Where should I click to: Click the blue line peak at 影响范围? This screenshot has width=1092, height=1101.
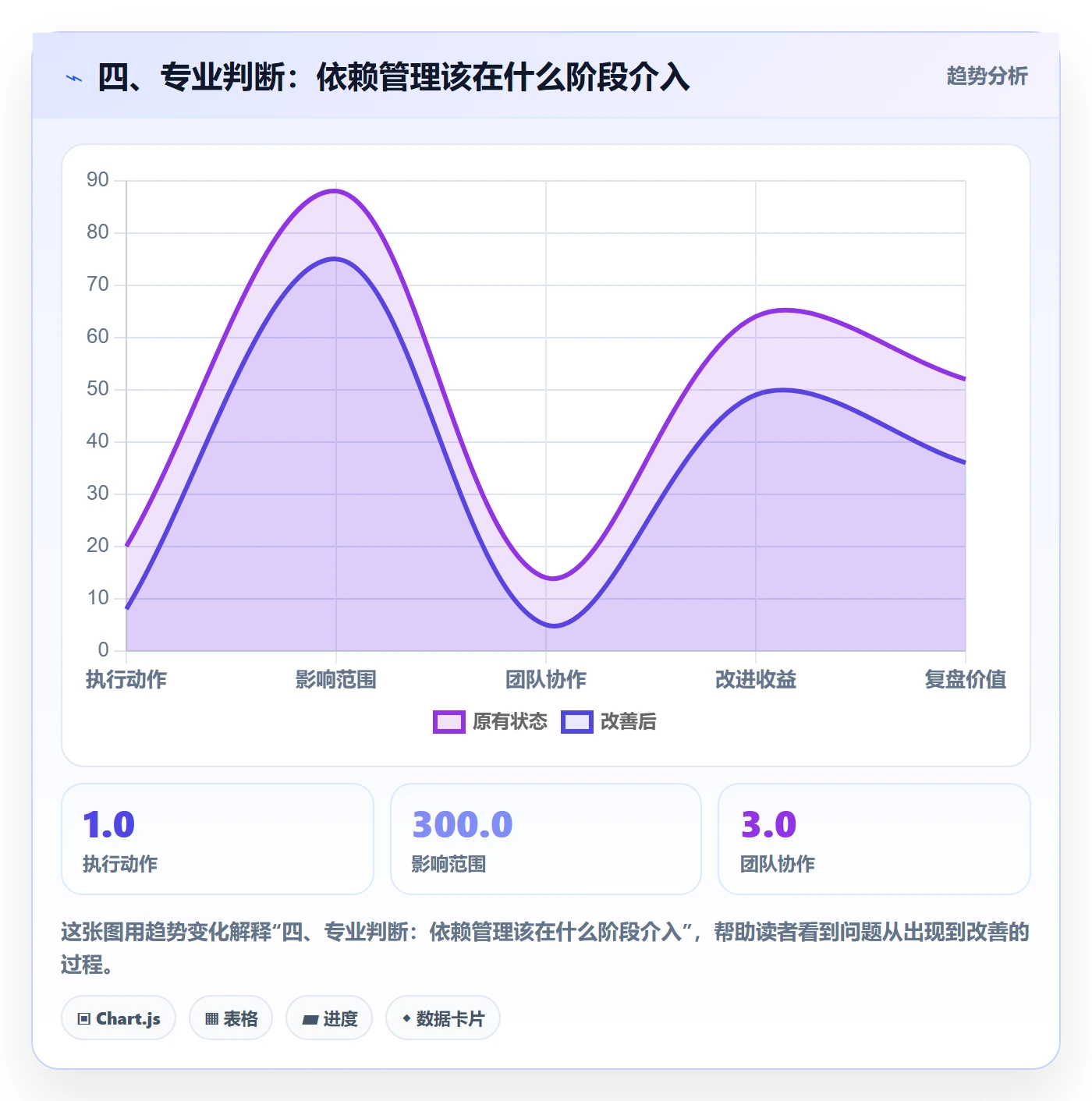pyautogui.click(x=336, y=258)
